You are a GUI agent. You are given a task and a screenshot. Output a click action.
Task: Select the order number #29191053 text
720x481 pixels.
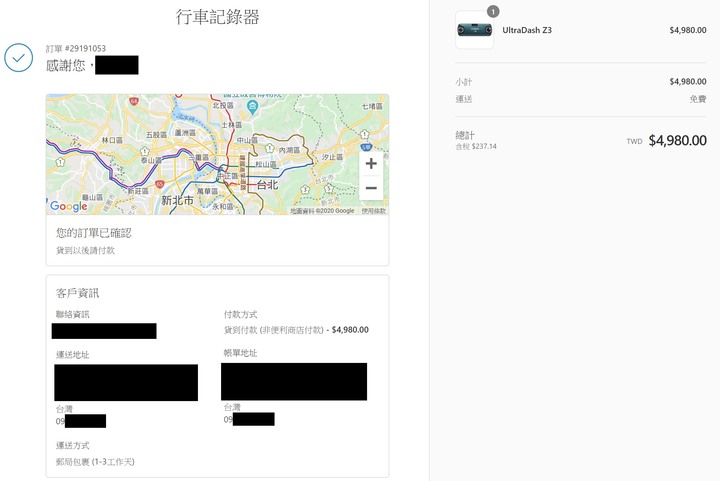click(x=85, y=48)
